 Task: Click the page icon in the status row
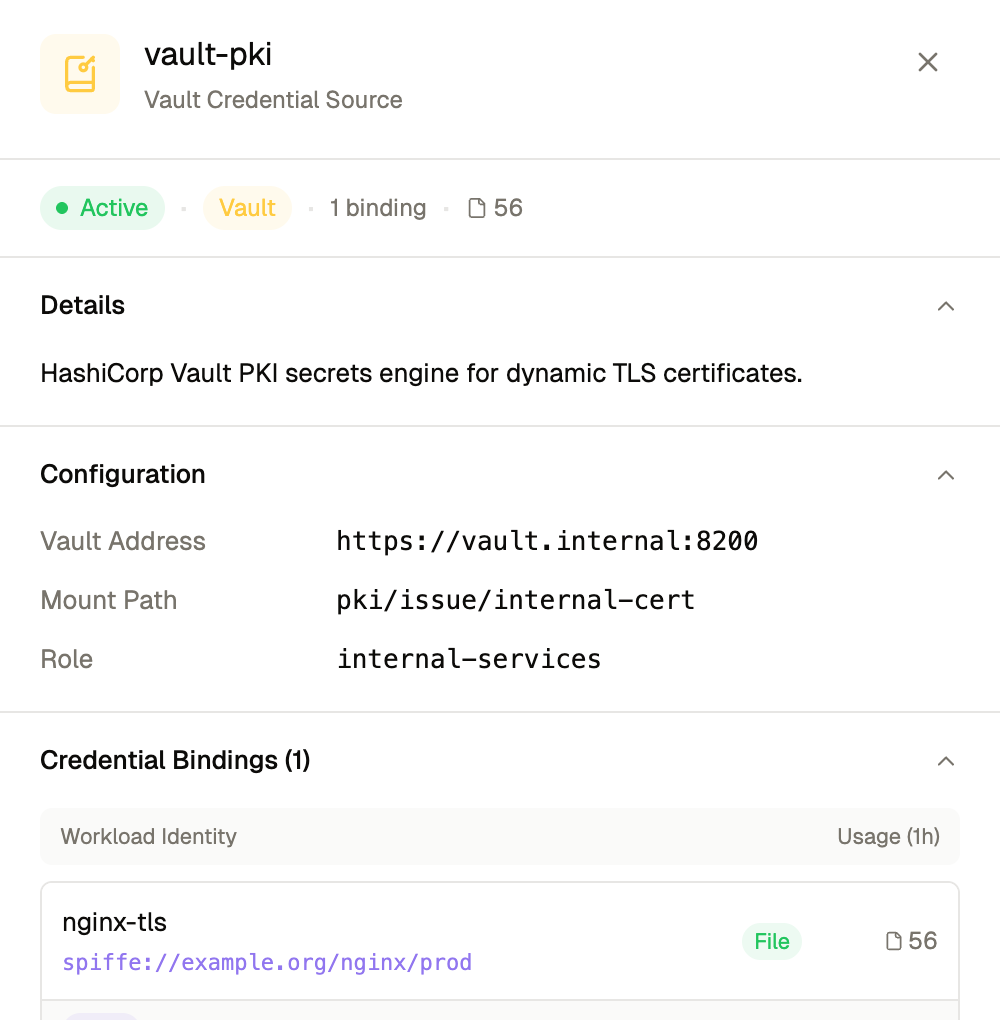475,207
